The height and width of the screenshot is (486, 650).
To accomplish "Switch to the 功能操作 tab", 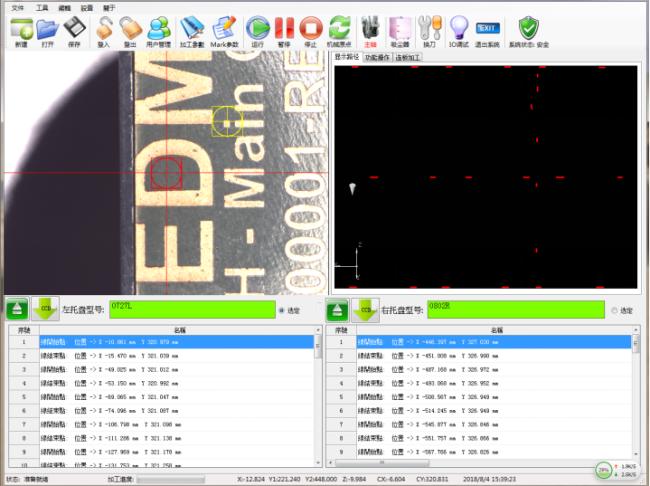I will [x=377, y=58].
